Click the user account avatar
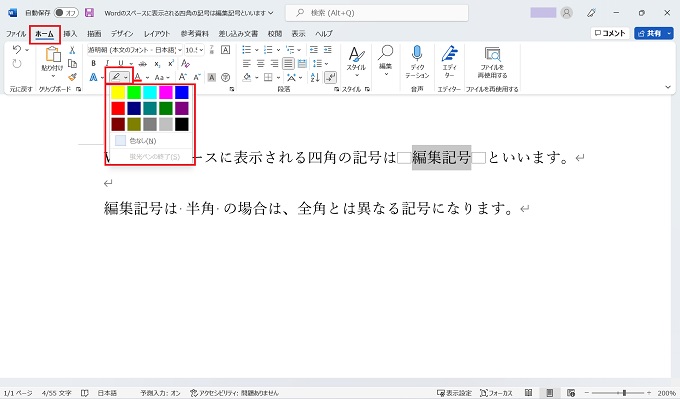Viewport: 680px width, 399px height. point(566,13)
